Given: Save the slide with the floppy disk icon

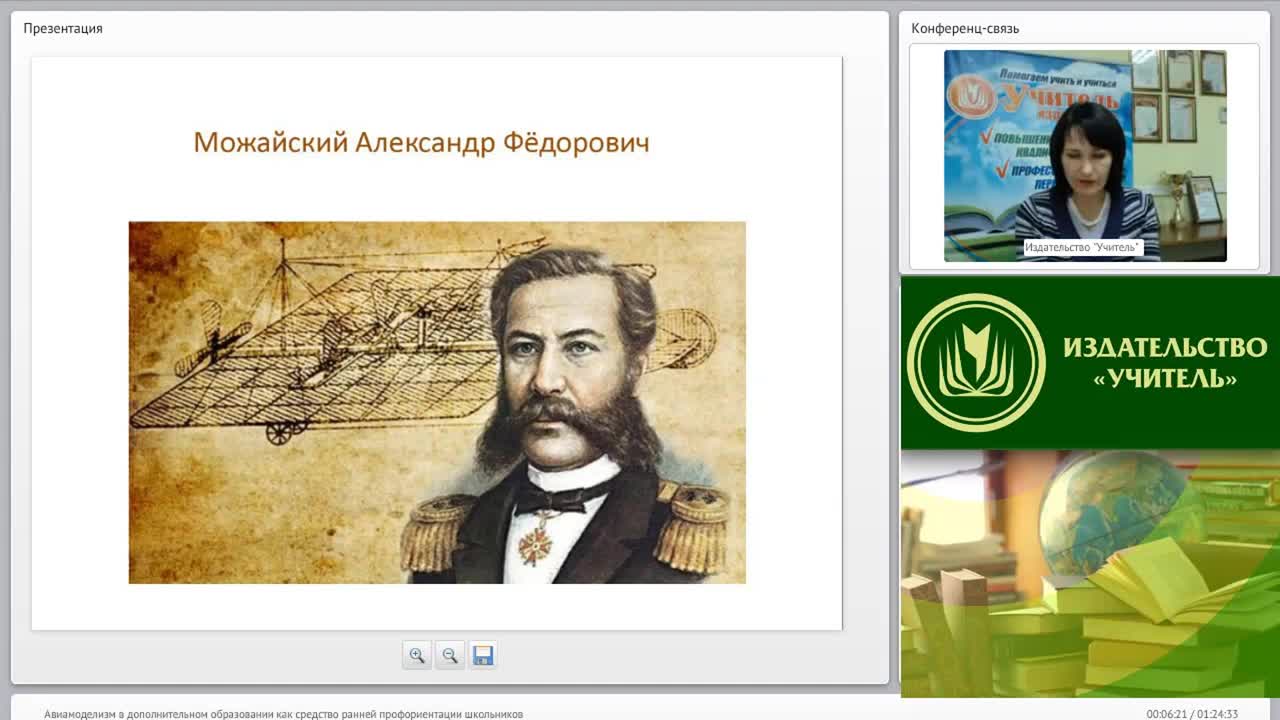Looking at the screenshot, I should 483,656.
